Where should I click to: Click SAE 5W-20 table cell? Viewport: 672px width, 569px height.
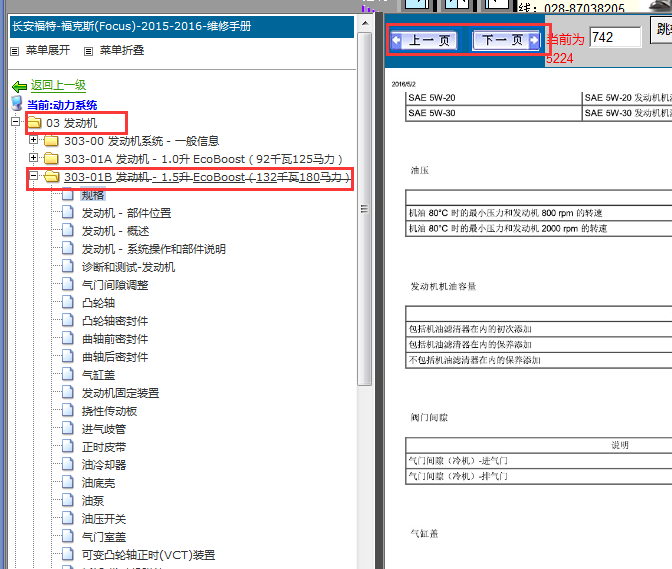(493, 98)
